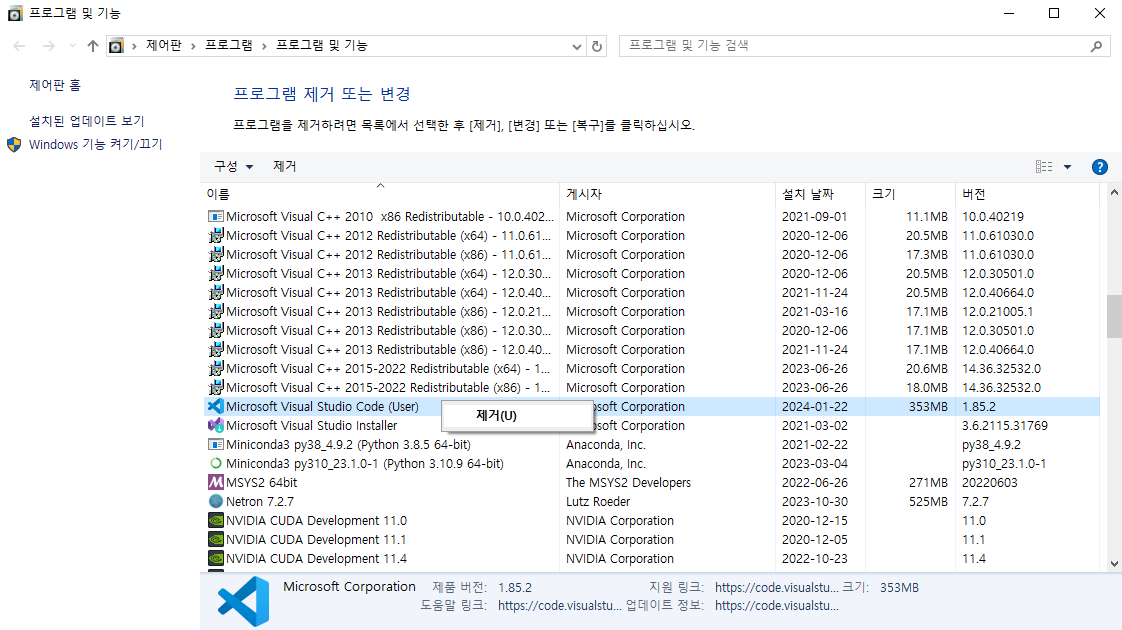Open the view options dropdown arrow
Screen dimensions: 1122x630
pos(1067,167)
